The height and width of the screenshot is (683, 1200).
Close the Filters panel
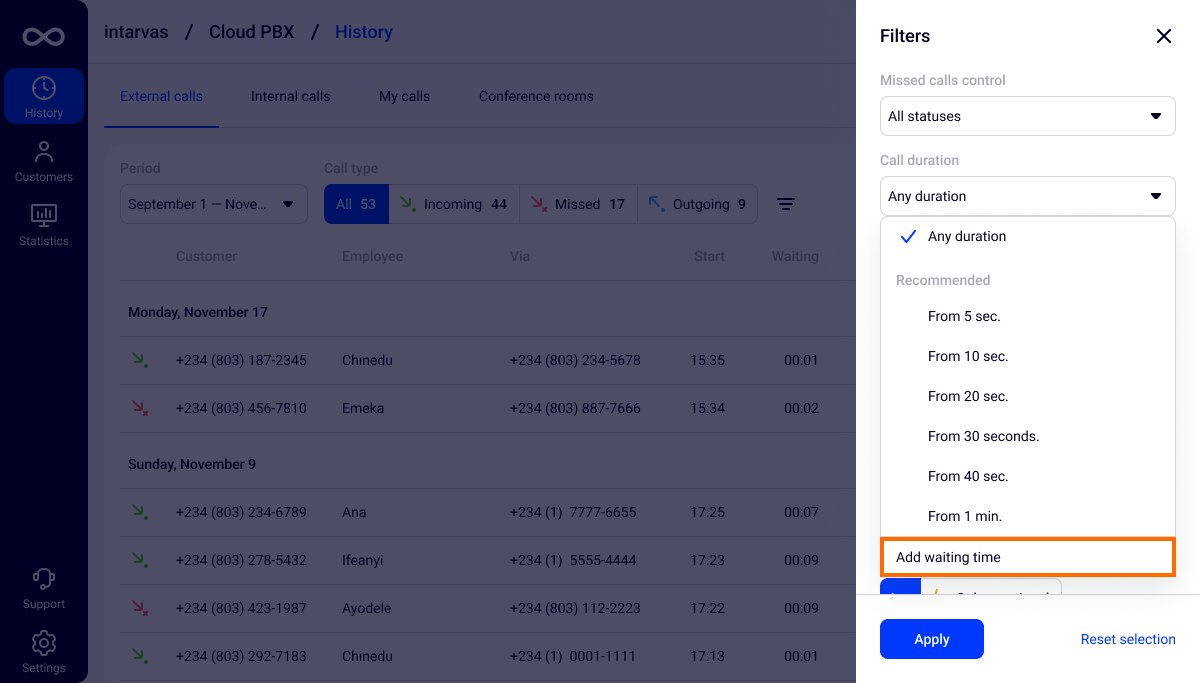point(1163,36)
